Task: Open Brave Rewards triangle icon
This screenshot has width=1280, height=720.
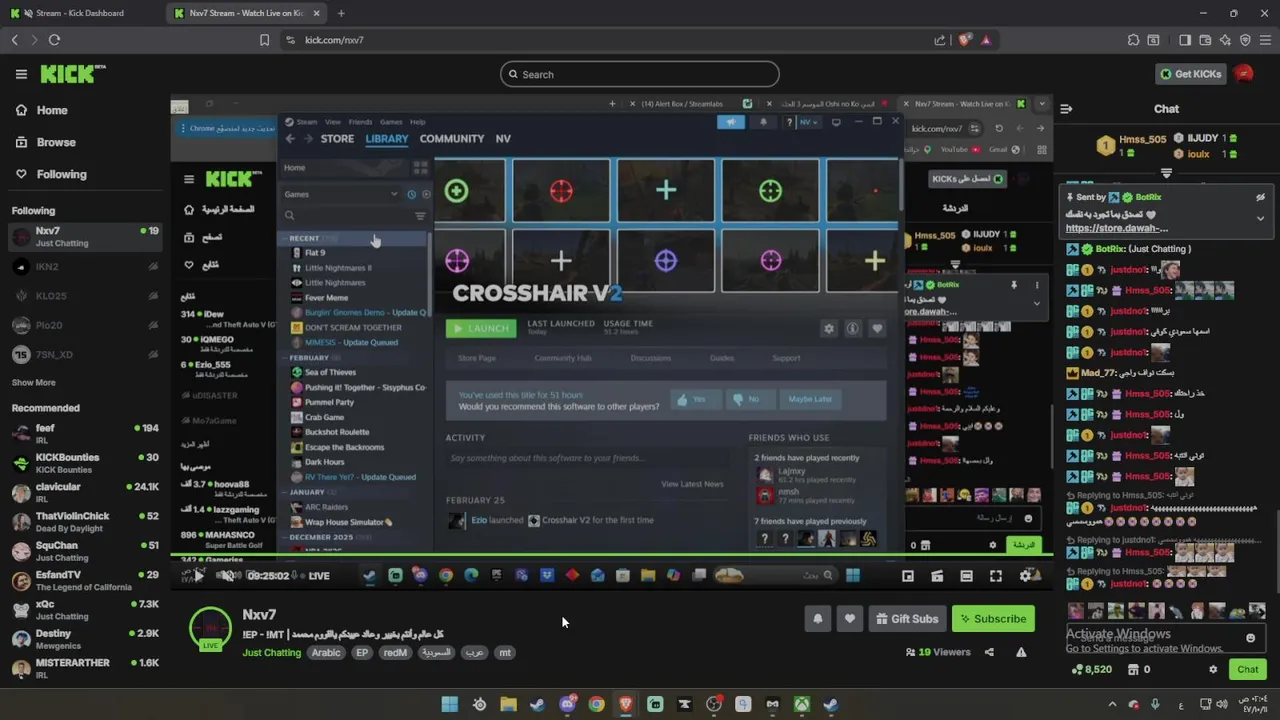Action: pos(986,40)
